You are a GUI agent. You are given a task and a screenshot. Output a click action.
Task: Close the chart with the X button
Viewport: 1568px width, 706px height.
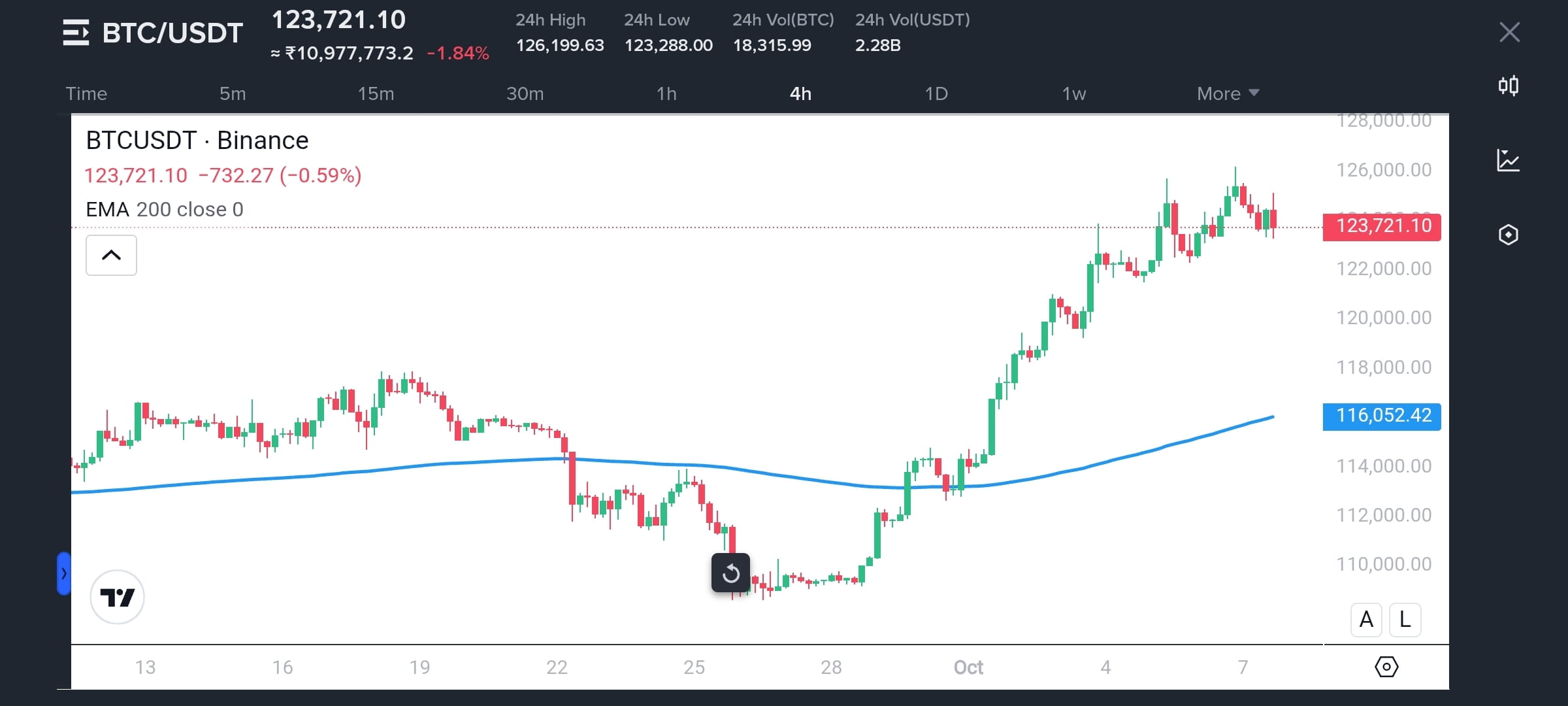1509,32
